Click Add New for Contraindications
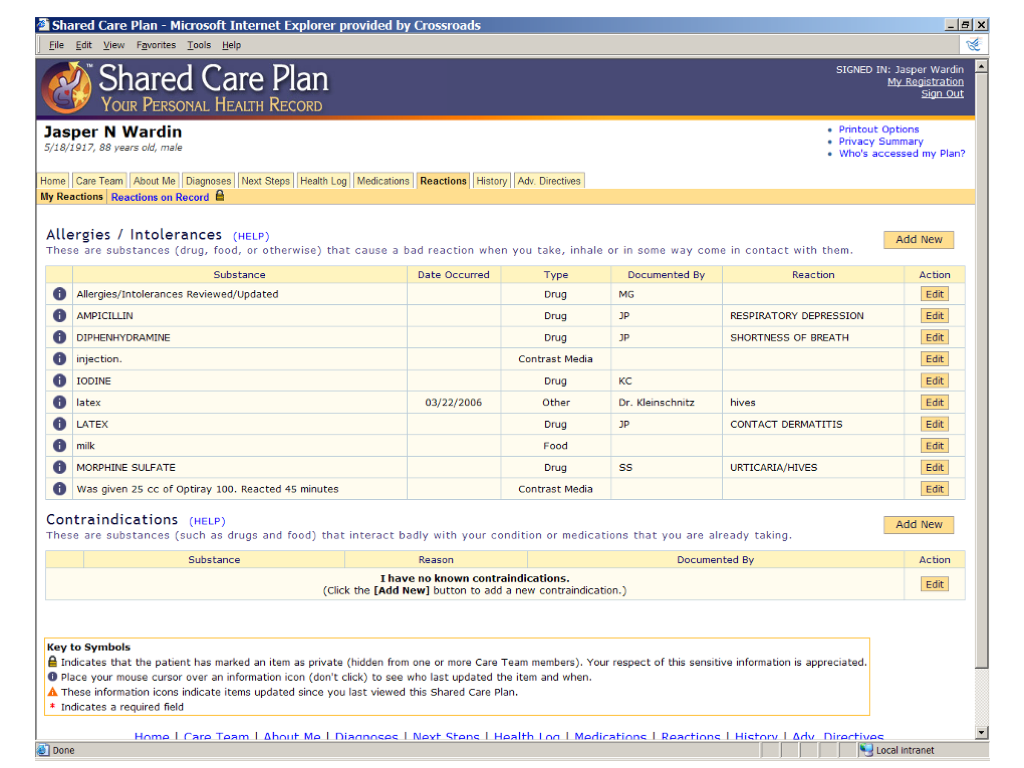This screenshot has height=768, width=1024. coord(919,524)
